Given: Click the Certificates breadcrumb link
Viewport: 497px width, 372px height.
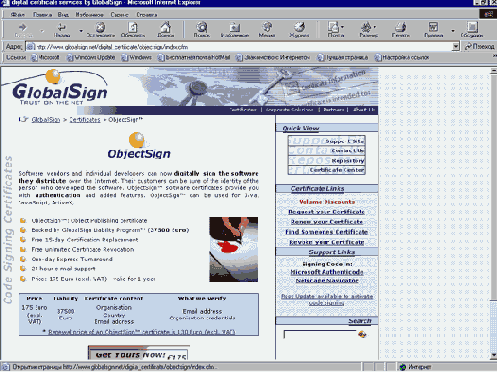Looking at the screenshot, I should point(85,120).
